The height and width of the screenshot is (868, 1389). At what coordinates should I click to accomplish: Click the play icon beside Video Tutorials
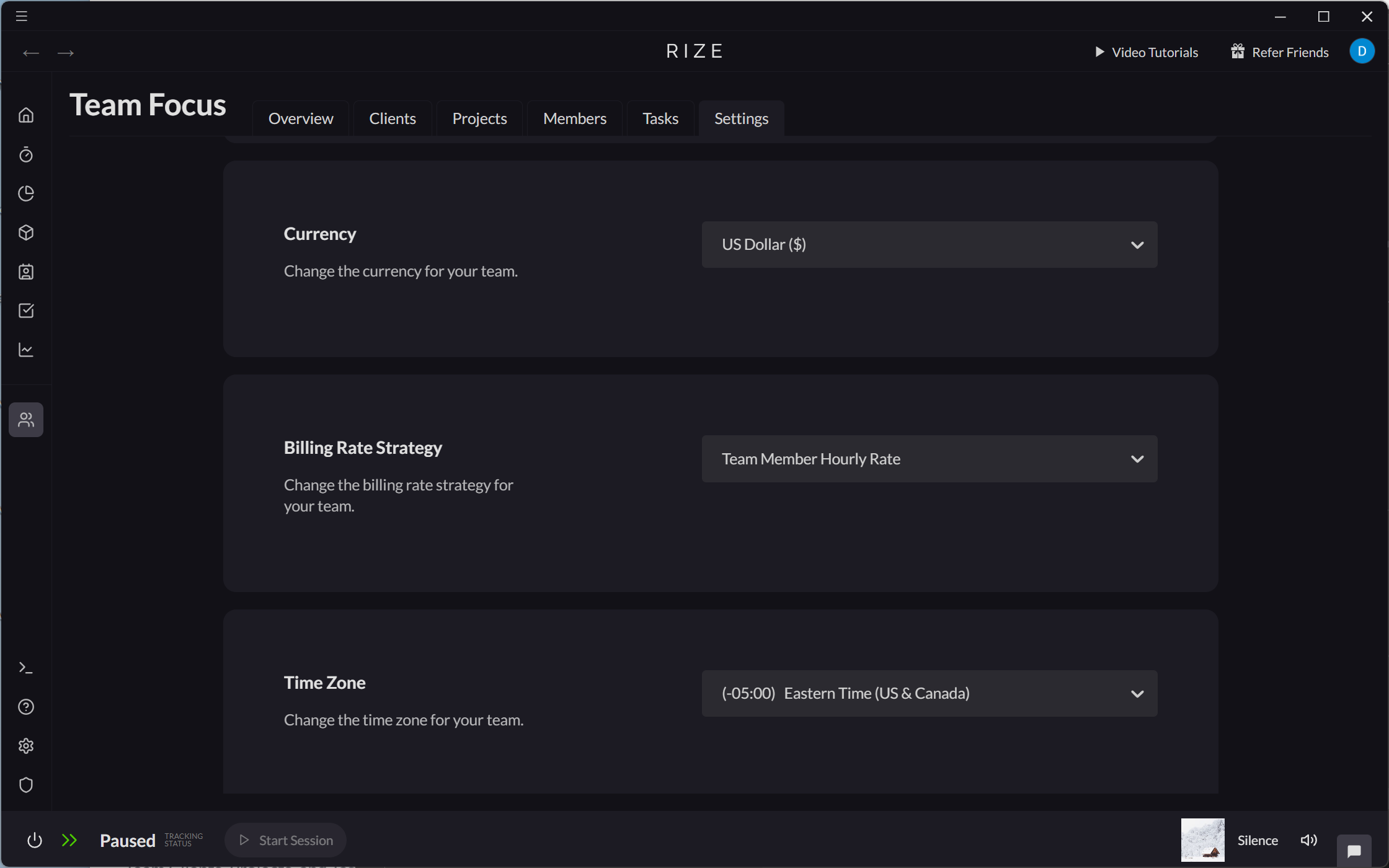click(1099, 52)
